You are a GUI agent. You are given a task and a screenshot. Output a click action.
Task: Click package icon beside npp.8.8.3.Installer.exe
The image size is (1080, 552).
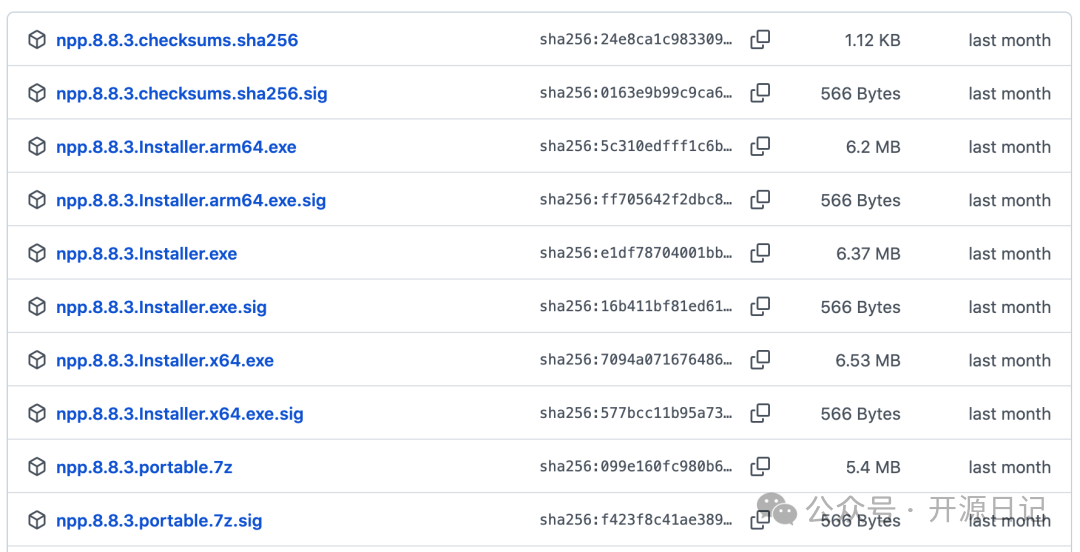coord(37,253)
